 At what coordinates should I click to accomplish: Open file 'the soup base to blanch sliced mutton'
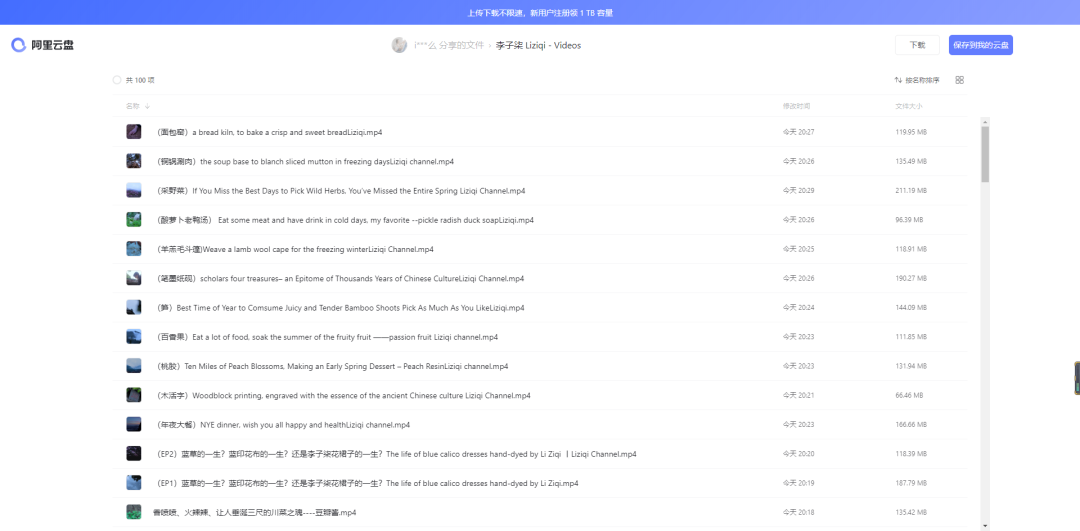point(304,161)
